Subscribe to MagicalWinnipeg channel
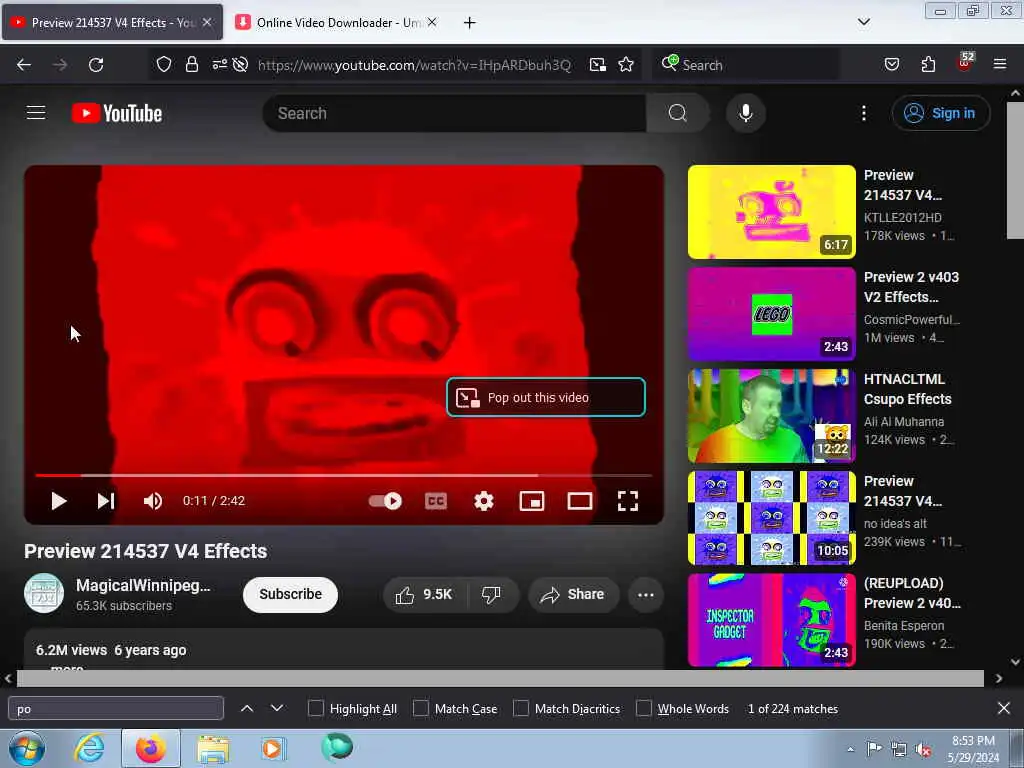This screenshot has width=1024, height=768. pos(291,594)
